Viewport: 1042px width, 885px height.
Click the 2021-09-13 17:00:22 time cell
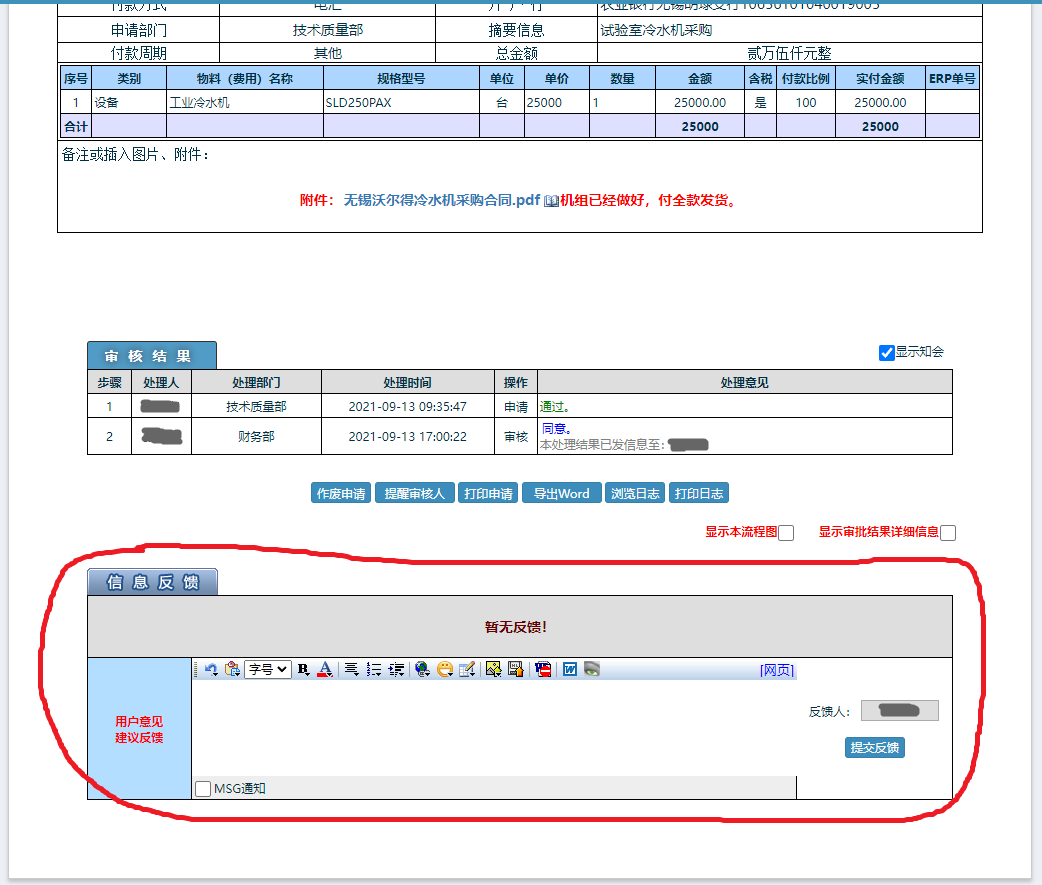coord(407,437)
